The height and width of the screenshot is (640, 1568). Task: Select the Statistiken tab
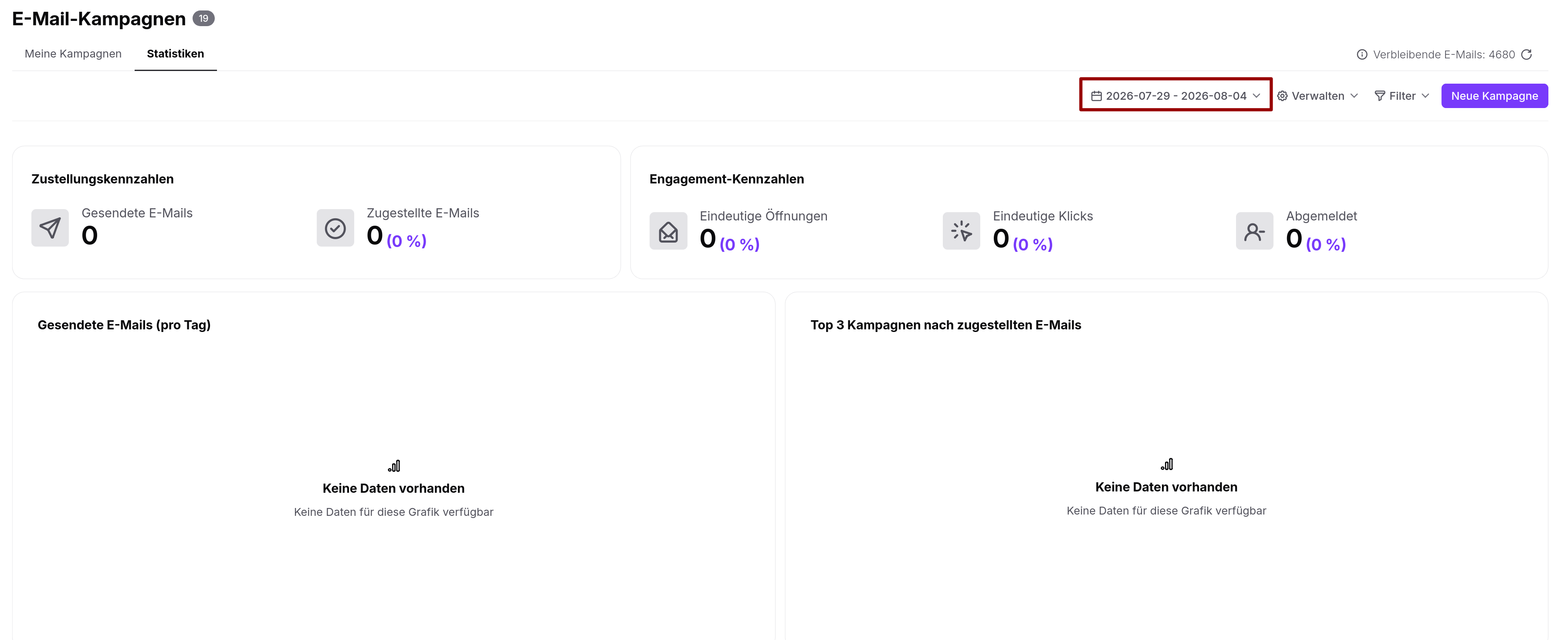175,54
